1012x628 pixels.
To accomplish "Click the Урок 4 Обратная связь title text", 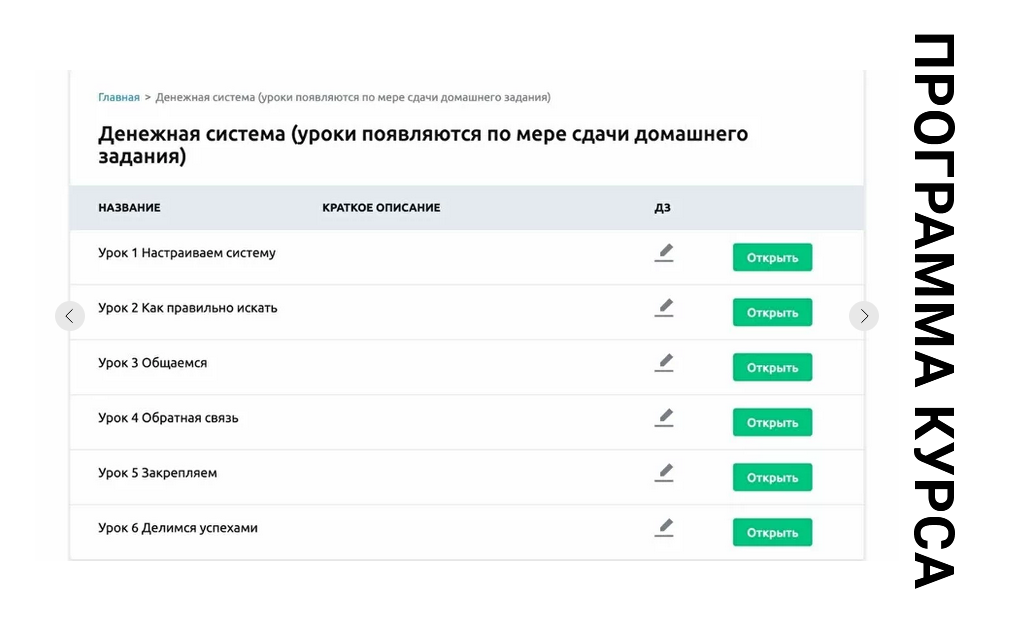I will 168,418.
